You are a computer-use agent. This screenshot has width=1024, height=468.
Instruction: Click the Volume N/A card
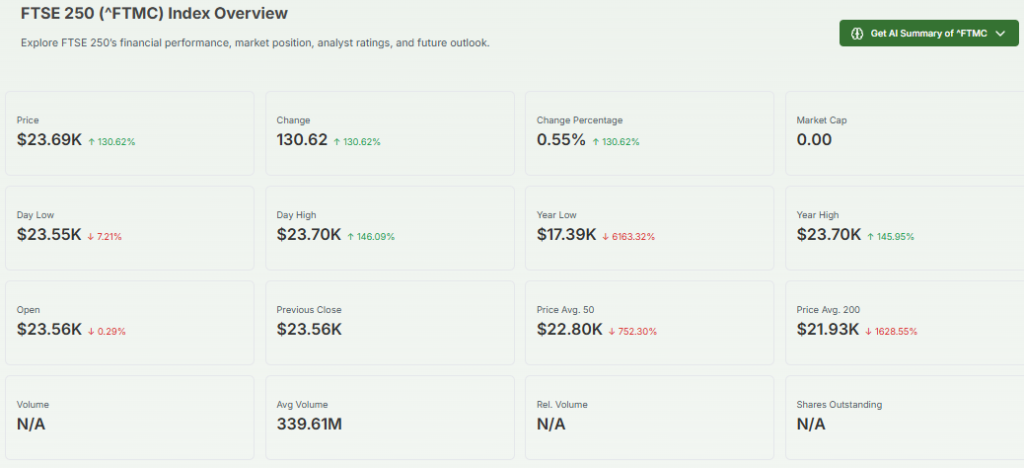click(129, 417)
